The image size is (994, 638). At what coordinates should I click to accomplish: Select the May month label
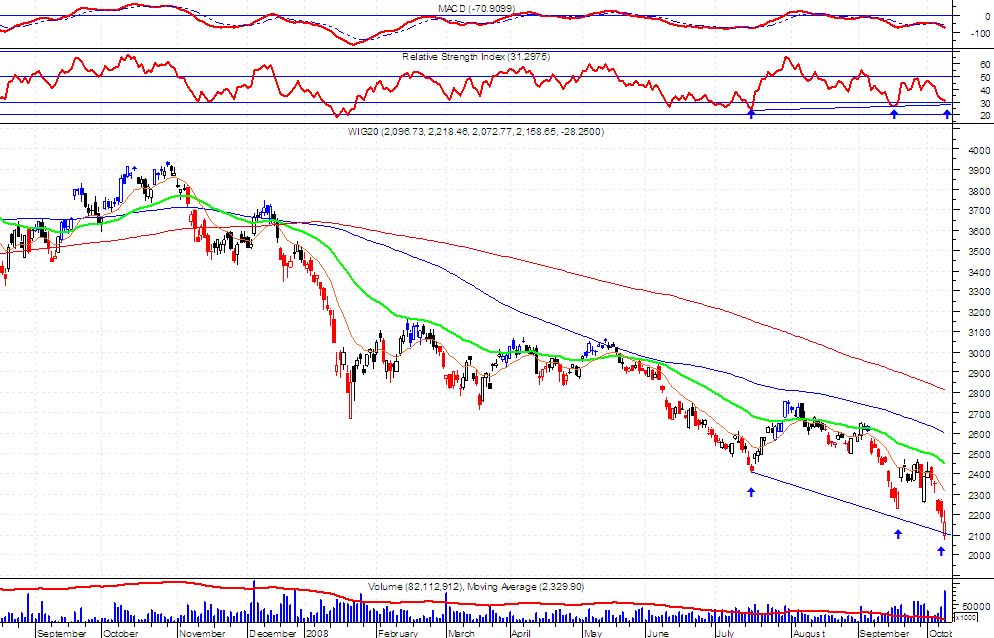(x=593, y=633)
